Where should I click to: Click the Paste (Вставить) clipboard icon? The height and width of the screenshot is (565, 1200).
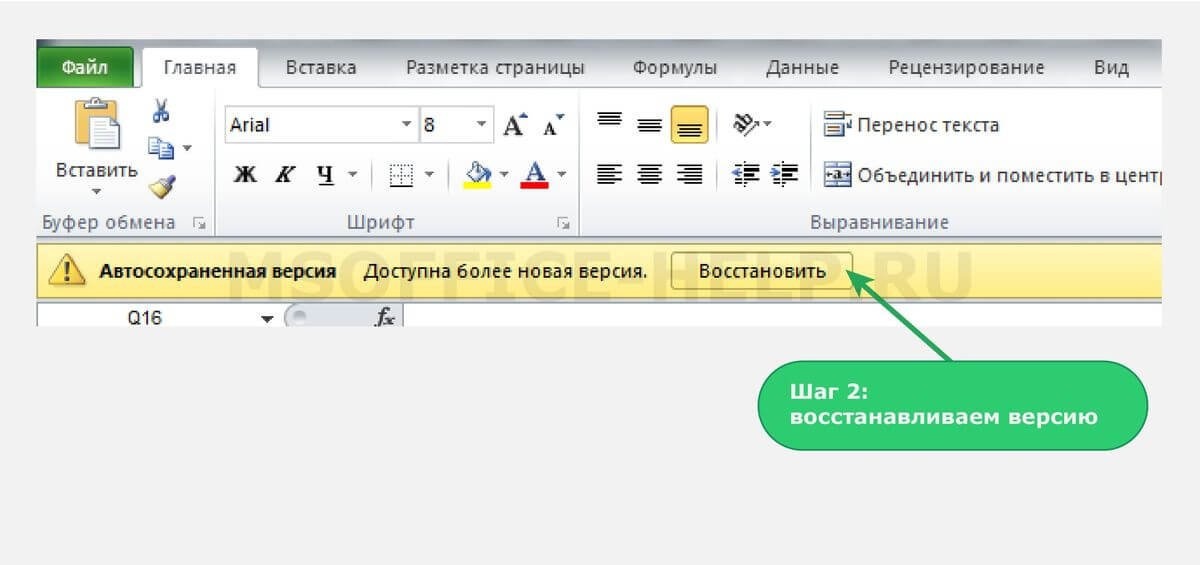[x=96, y=124]
